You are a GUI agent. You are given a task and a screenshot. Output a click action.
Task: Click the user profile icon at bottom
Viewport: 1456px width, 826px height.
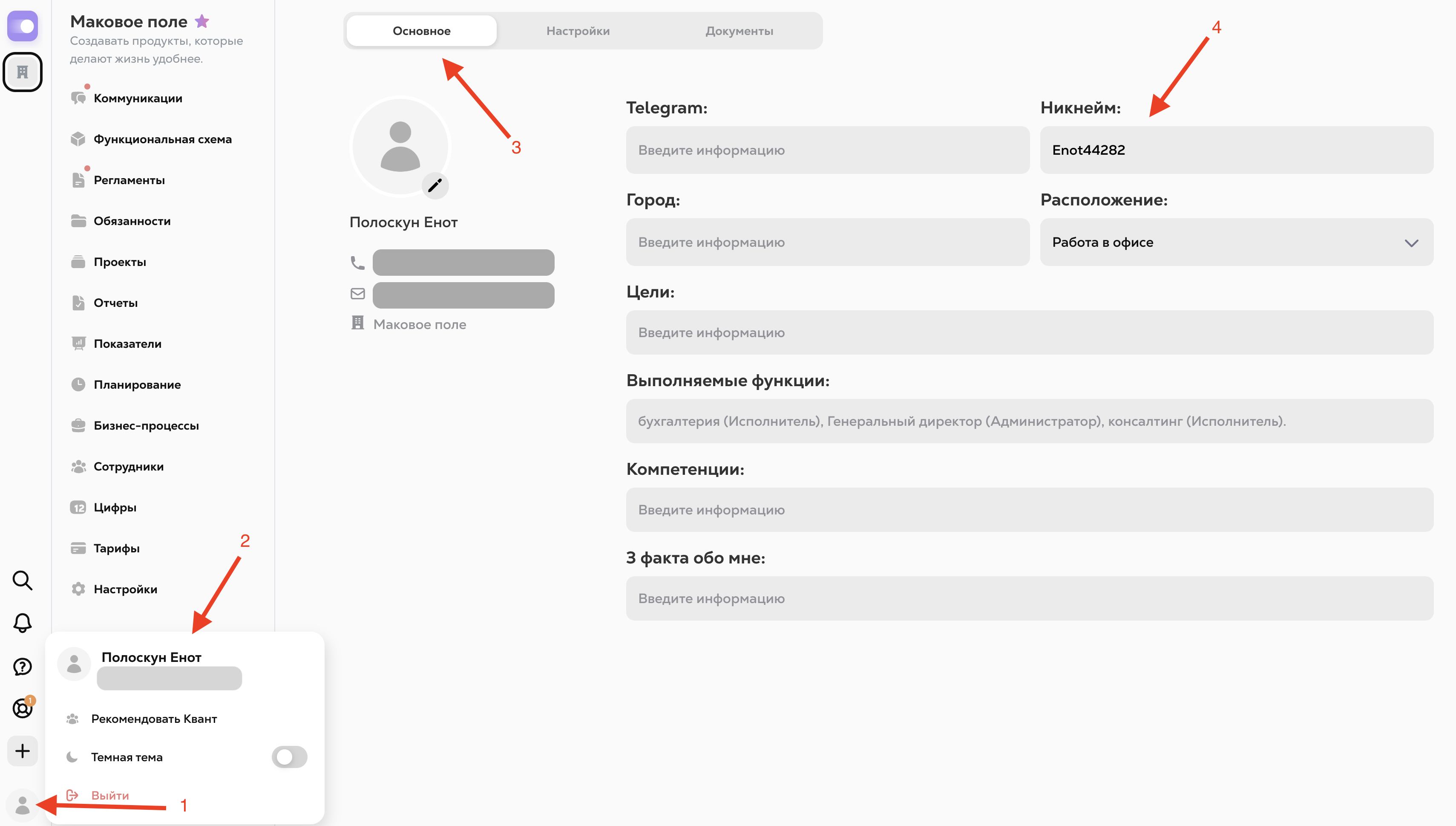(22, 804)
